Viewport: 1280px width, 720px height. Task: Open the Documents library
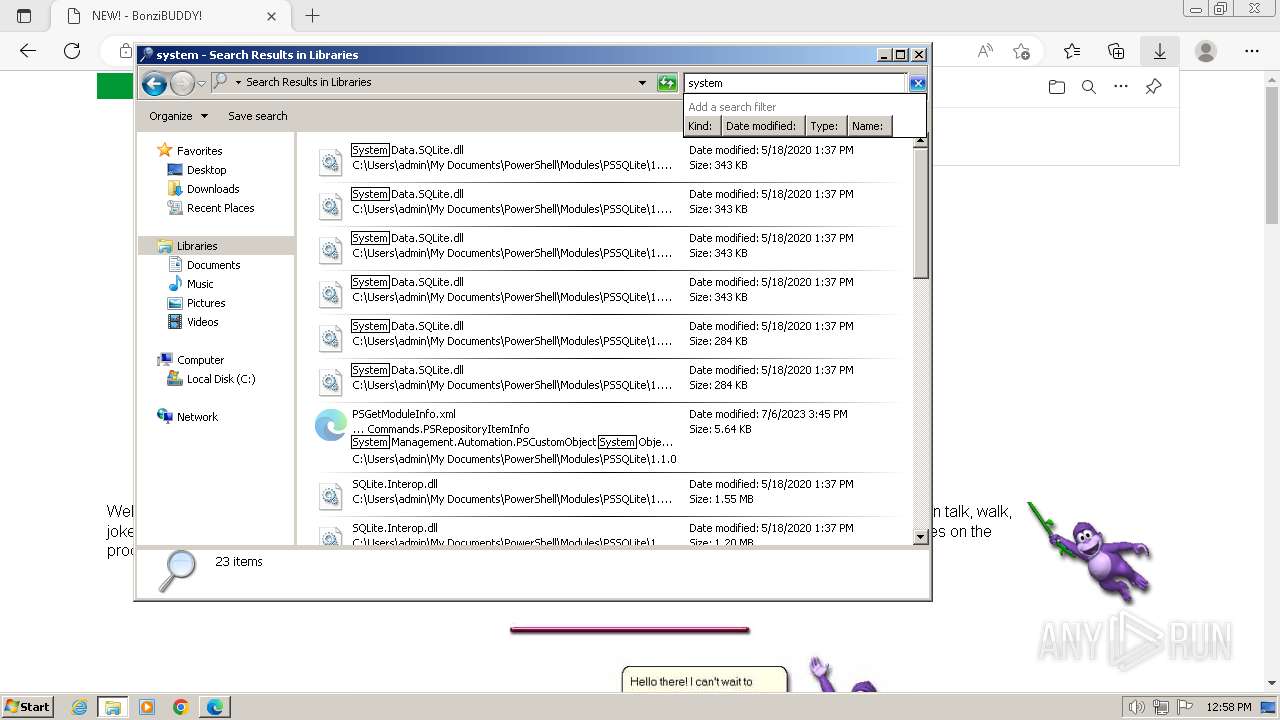pyautogui.click(x=213, y=265)
